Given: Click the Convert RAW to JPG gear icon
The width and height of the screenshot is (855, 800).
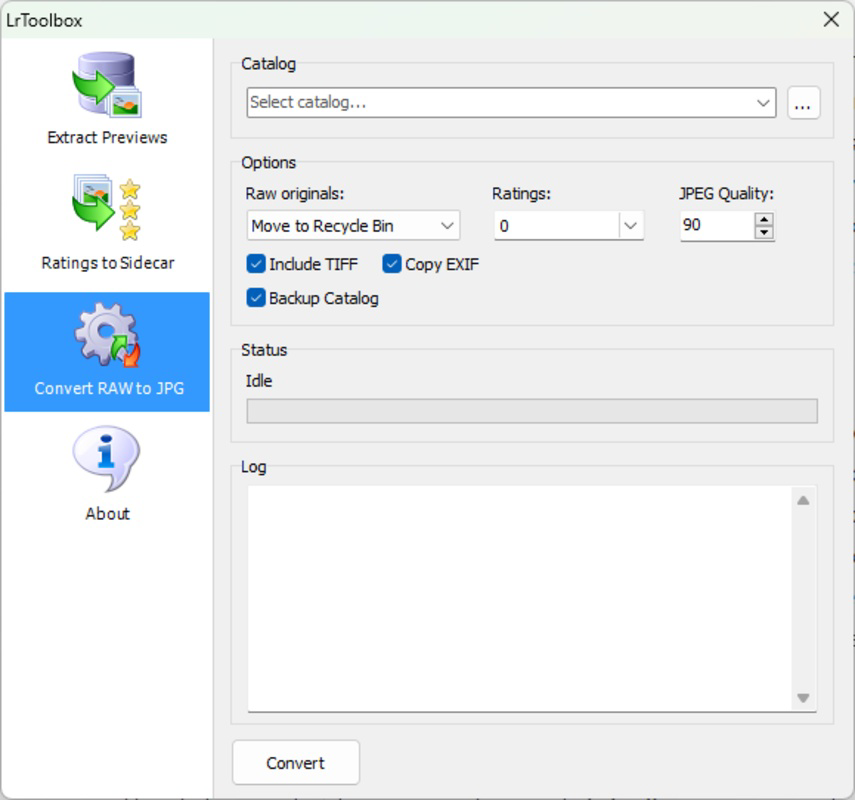Looking at the screenshot, I should [x=107, y=335].
